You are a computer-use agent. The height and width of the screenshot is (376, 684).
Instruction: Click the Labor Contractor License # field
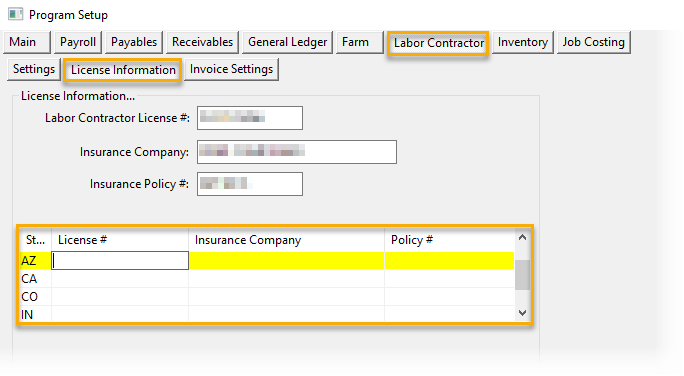pyautogui.click(x=250, y=118)
